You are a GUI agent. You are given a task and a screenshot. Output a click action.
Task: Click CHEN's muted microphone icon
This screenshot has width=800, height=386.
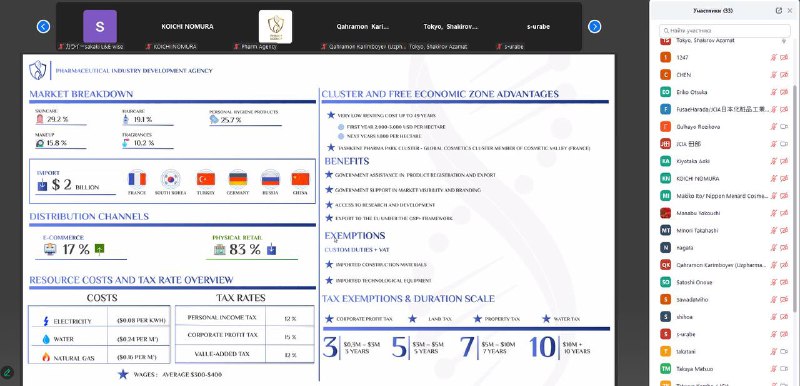tap(773, 75)
